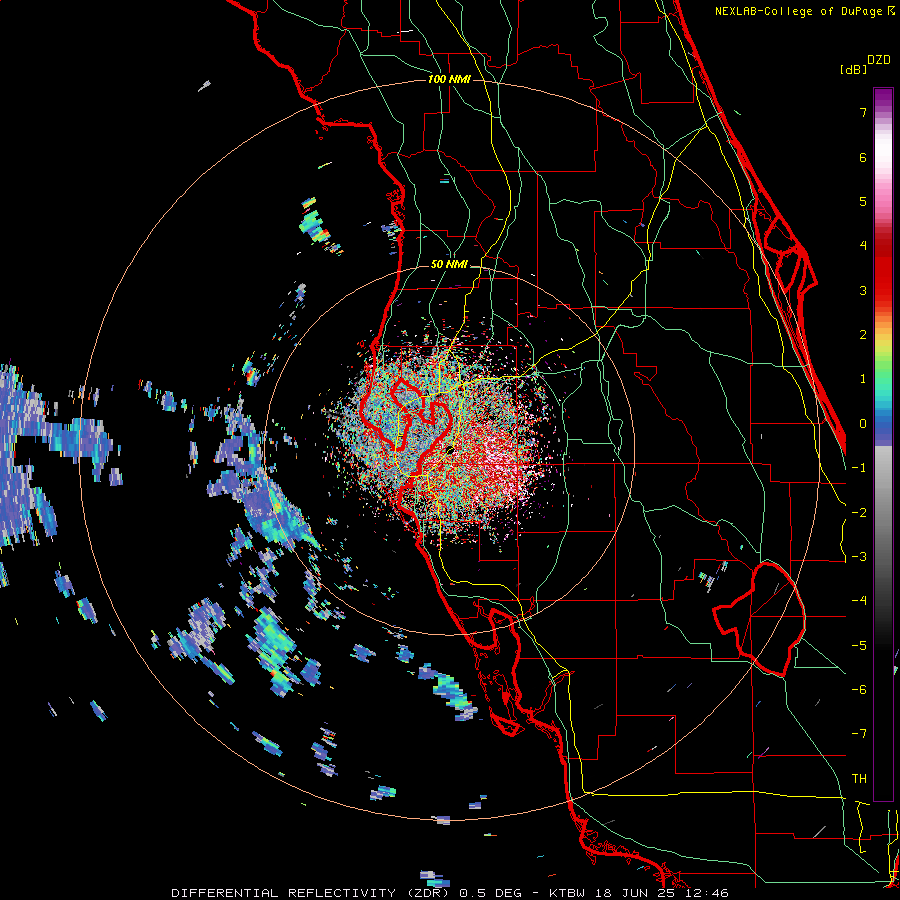900x900 pixels.
Task: Click the 'TH' label on the color scale
Action: point(859,779)
